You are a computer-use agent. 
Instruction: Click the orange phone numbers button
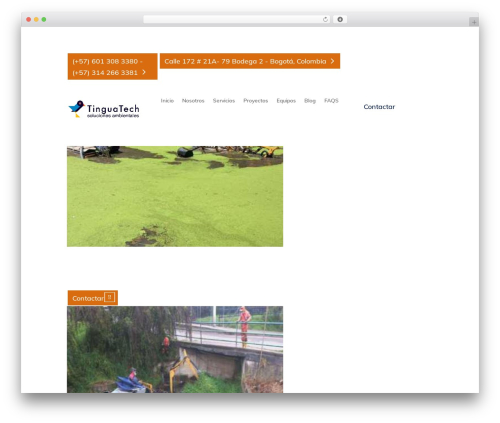[113, 66]
